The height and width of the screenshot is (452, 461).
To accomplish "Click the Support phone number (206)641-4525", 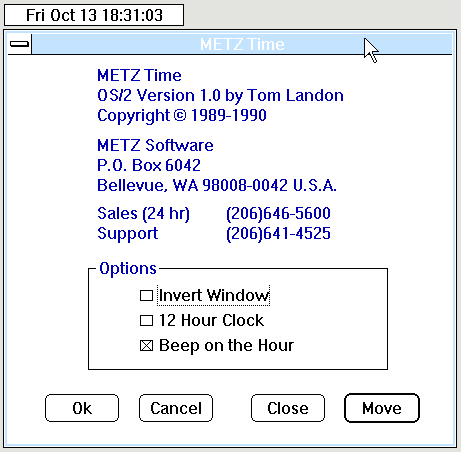I will 278,233.
